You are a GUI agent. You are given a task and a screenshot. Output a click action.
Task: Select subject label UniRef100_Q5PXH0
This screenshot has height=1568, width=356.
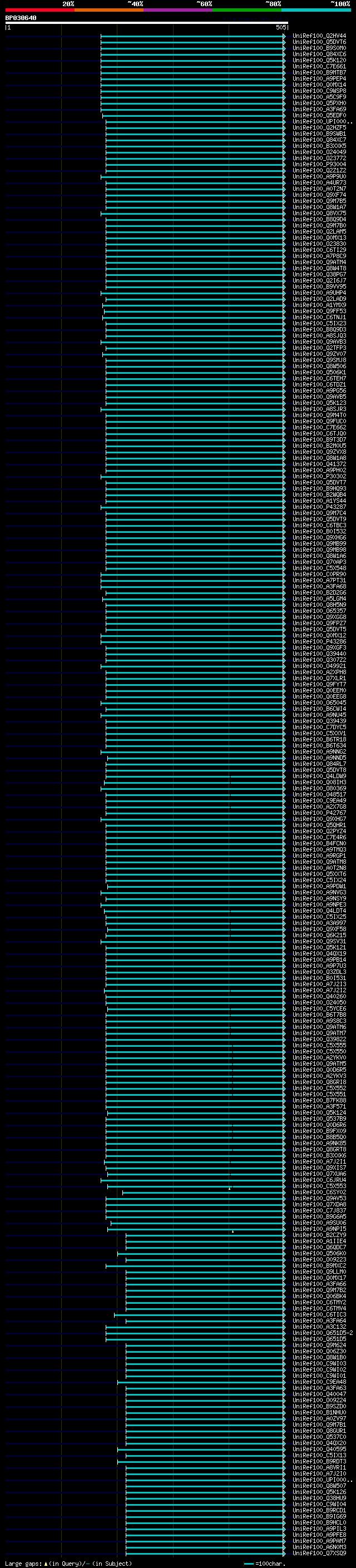(x=319, y=103)
